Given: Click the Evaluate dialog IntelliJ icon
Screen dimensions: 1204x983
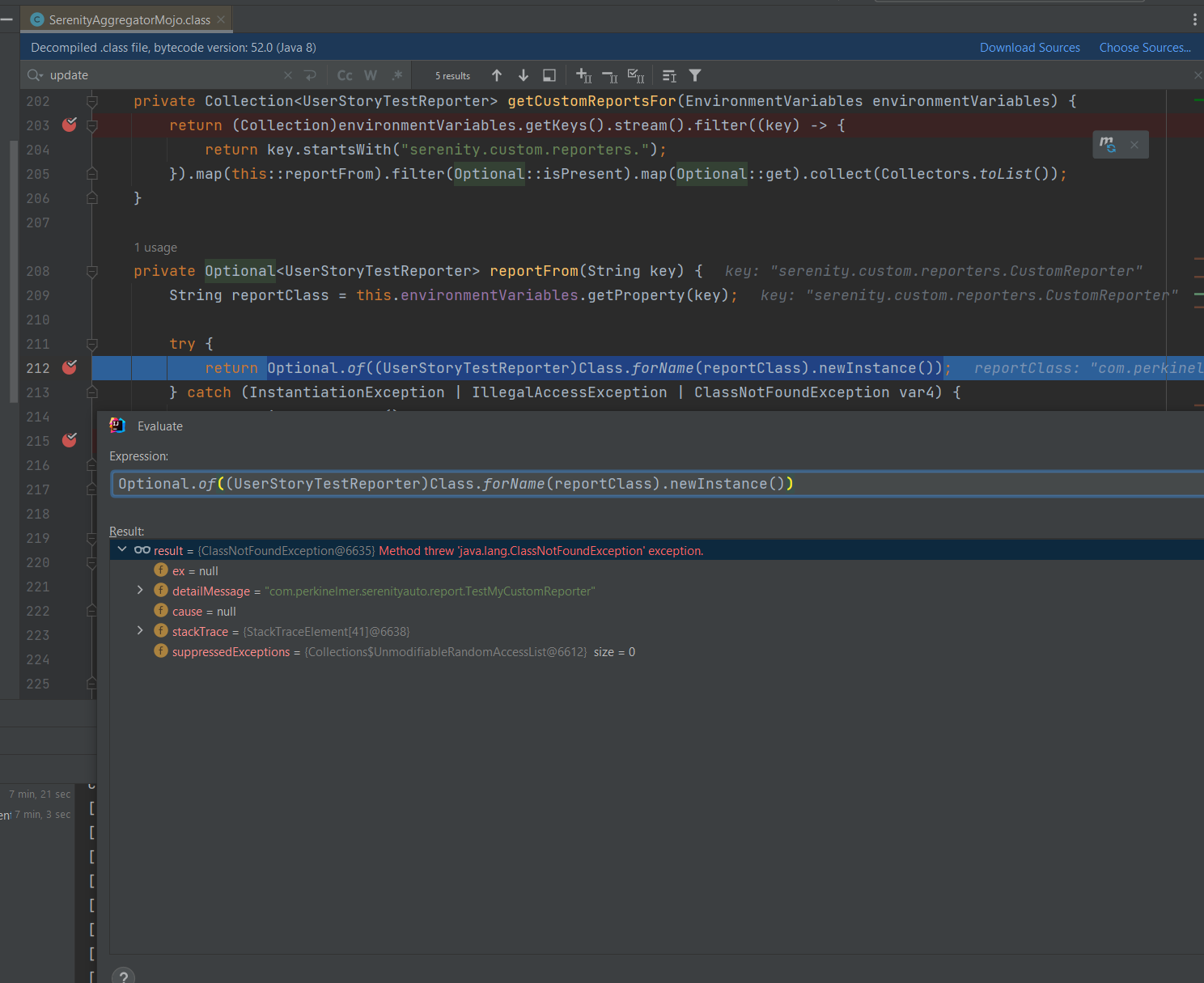Looking at the screenshot, I should tap(117, 426).
